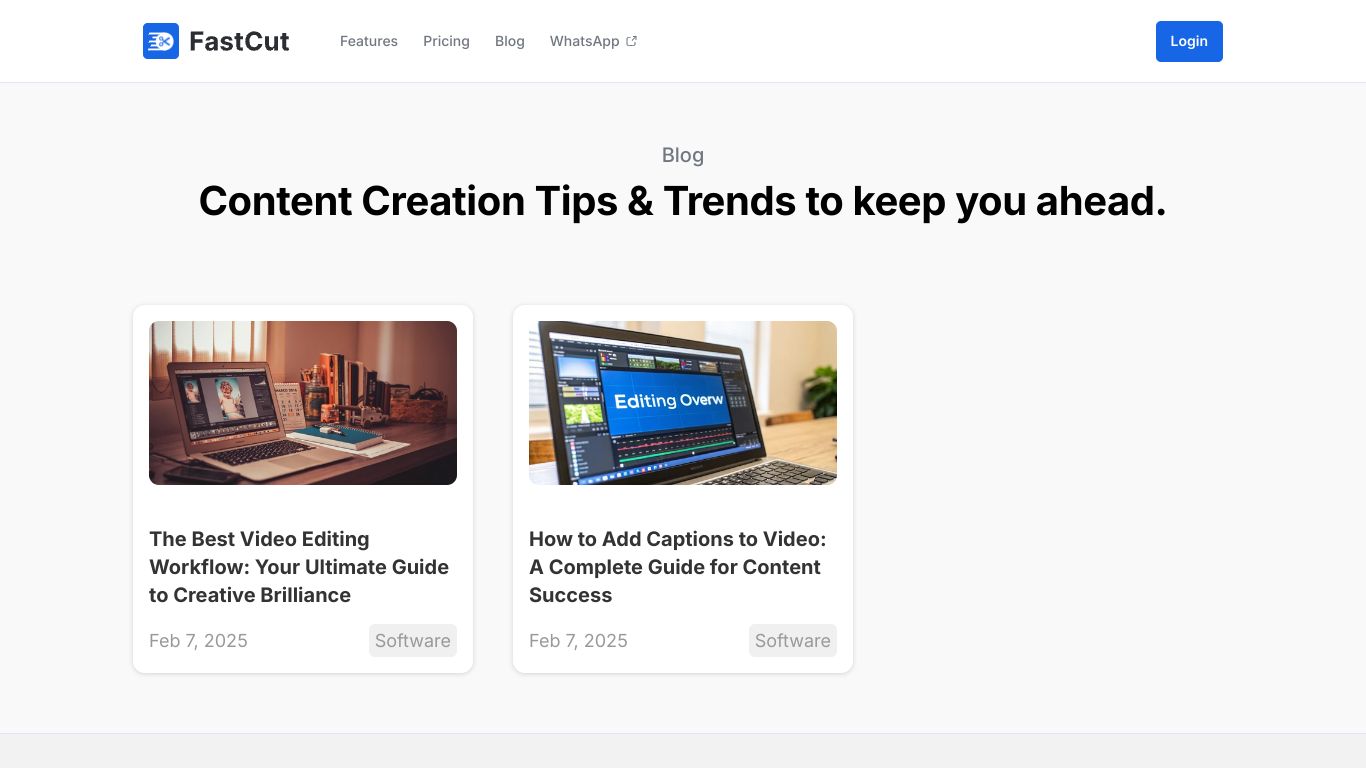This screenshot has height=768, width=1366.
Task: Click the 'Content Creation Tips & Trends' headline
Action: (683, 201)
